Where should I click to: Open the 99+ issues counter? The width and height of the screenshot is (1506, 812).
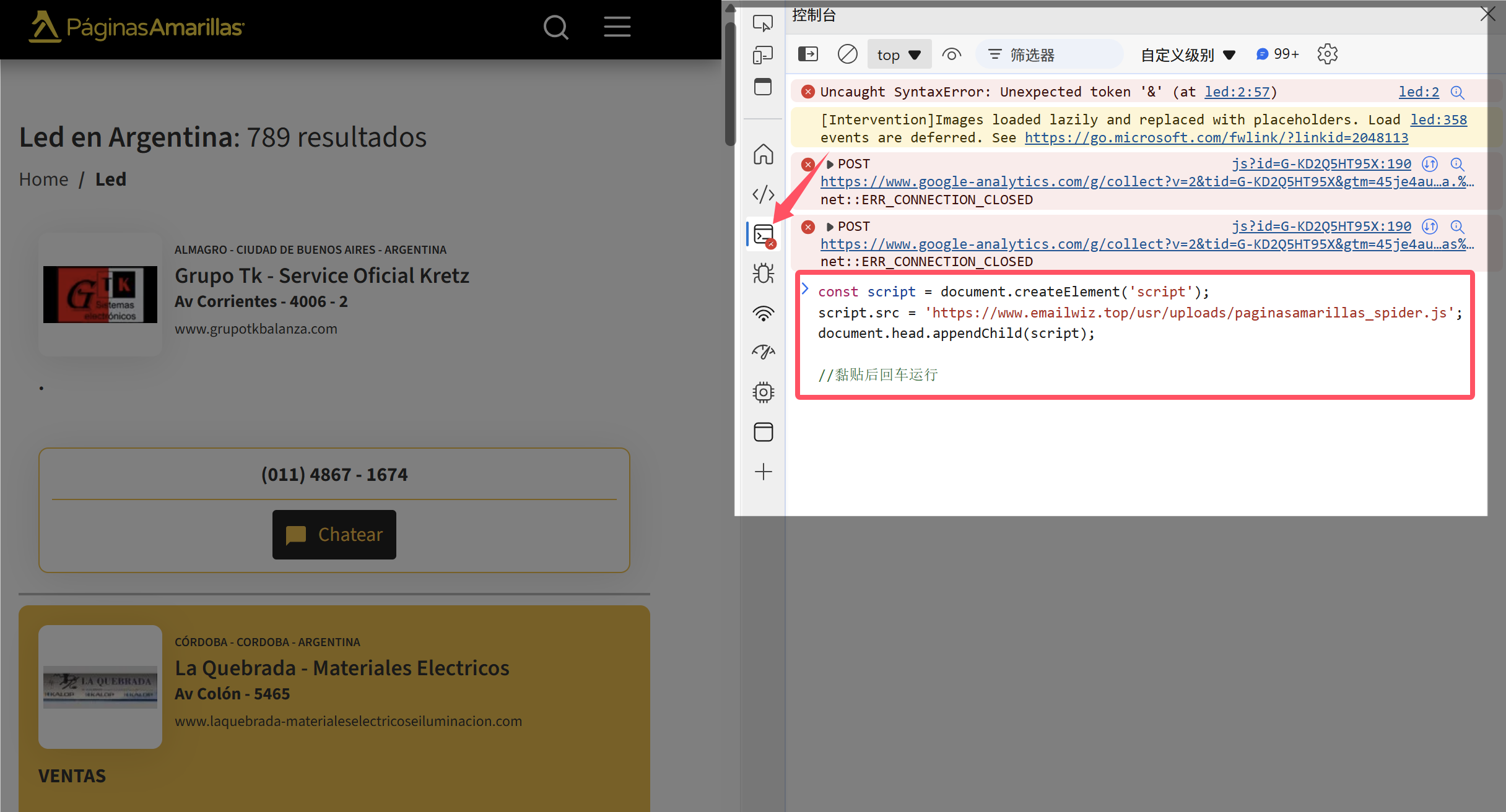click(x=1277, y=54)
